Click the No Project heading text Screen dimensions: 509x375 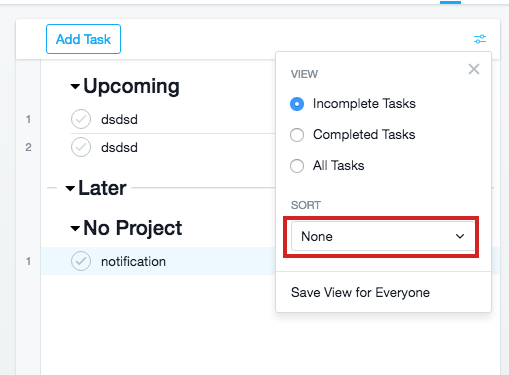[133, 228]
